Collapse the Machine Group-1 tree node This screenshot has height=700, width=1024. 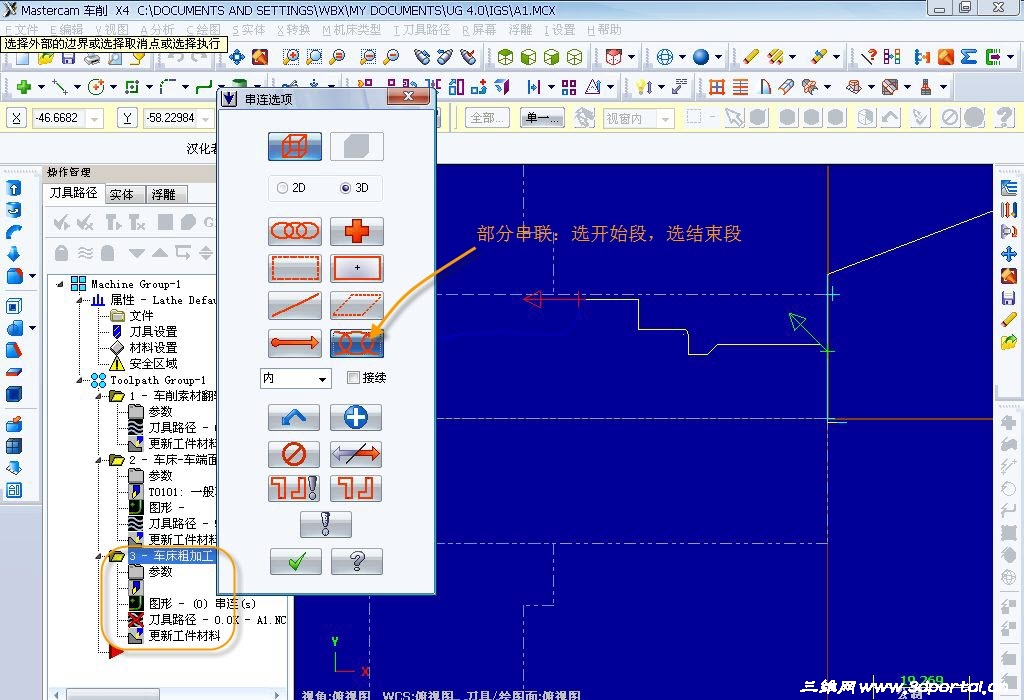coord(60,284)
